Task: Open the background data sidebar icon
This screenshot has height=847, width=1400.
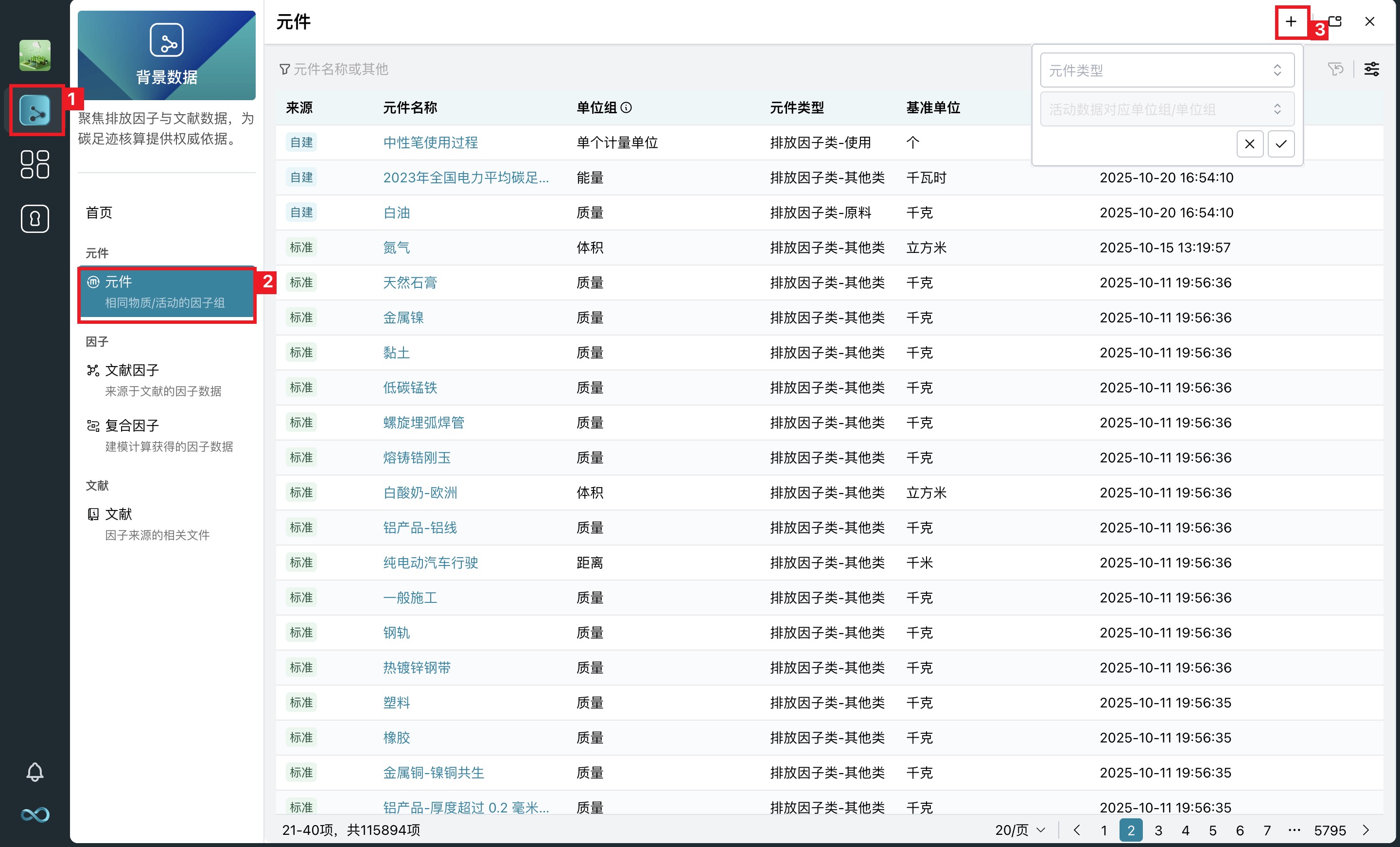Action: (x=35, y=111)
